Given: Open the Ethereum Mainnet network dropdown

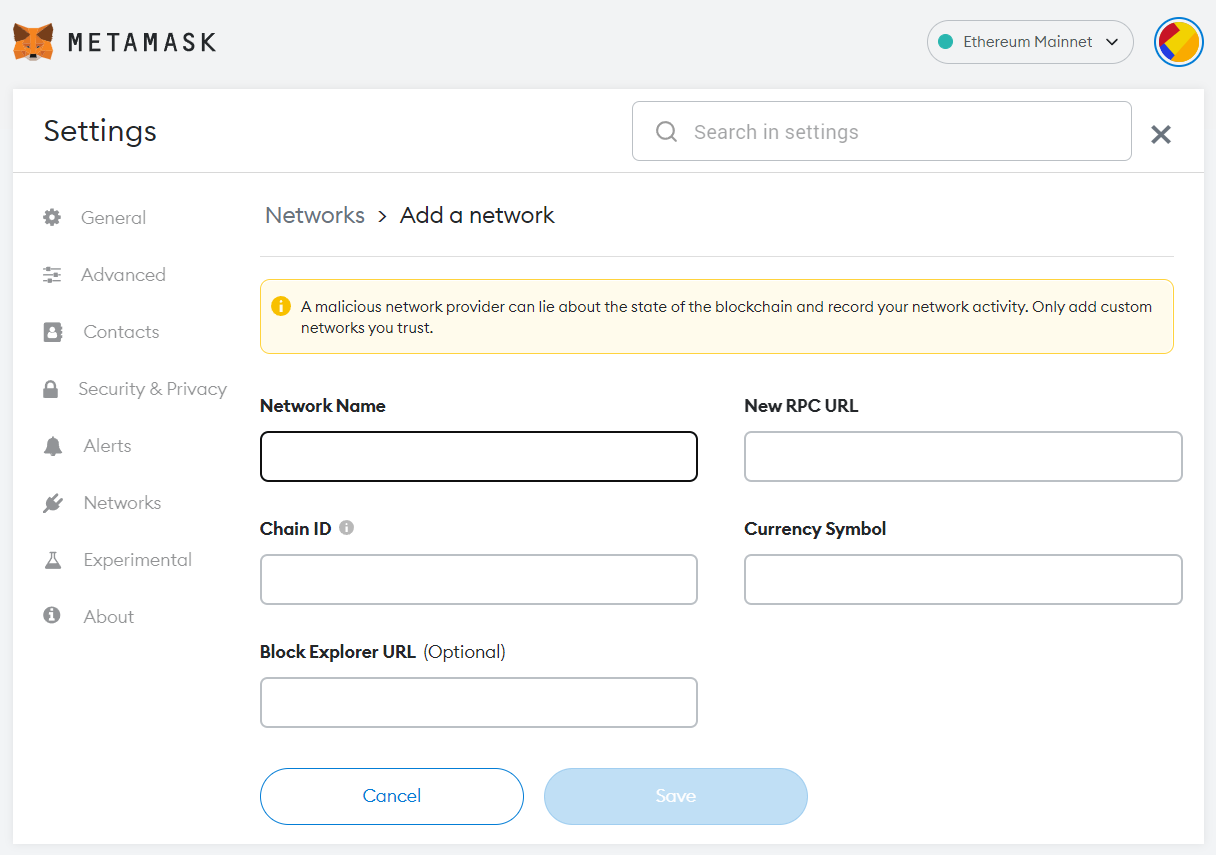Looking at the screenshot, I should click(1030, 42).
